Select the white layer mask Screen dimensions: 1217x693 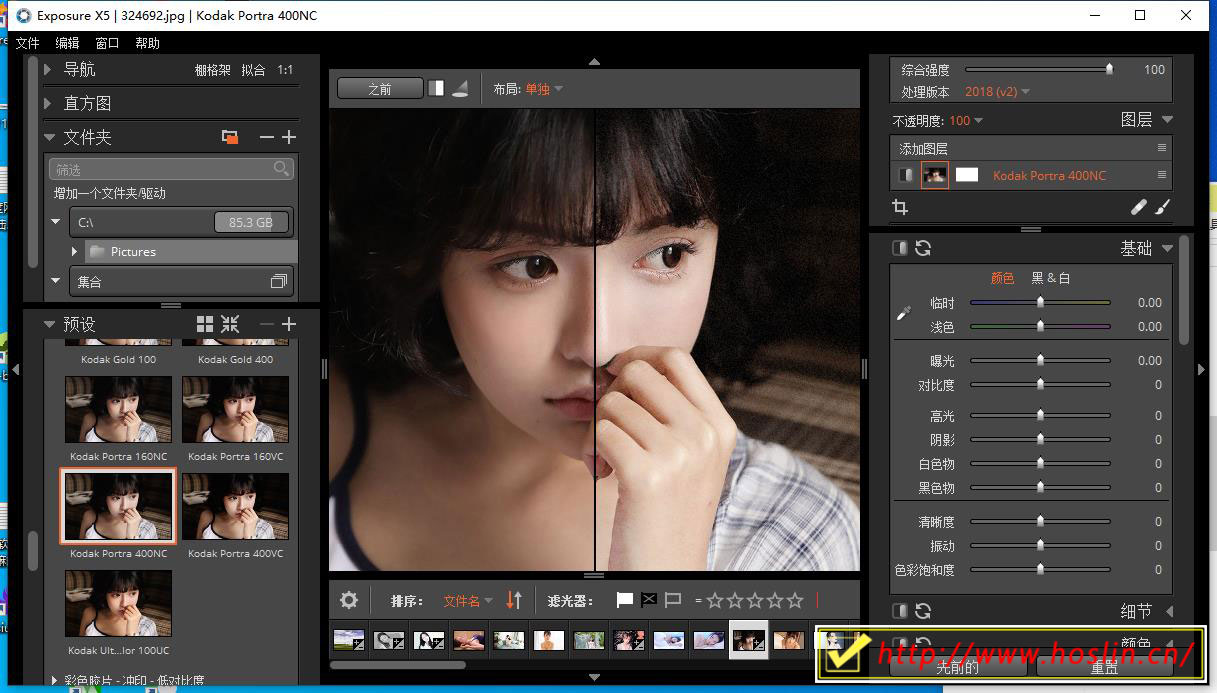click(967, 175)
